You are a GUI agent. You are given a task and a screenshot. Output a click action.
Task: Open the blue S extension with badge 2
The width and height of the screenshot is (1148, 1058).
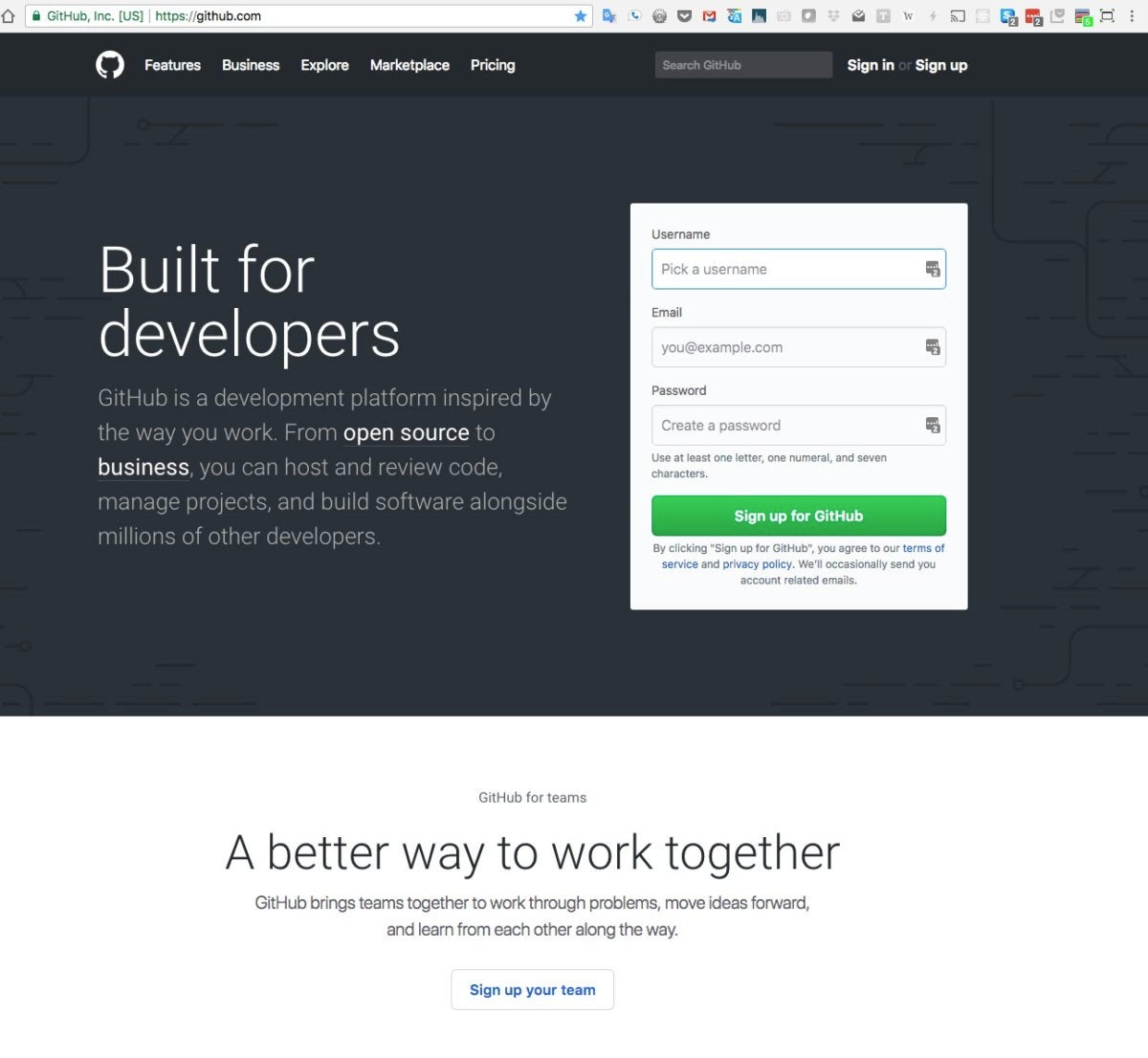(x=1008, y=17)
